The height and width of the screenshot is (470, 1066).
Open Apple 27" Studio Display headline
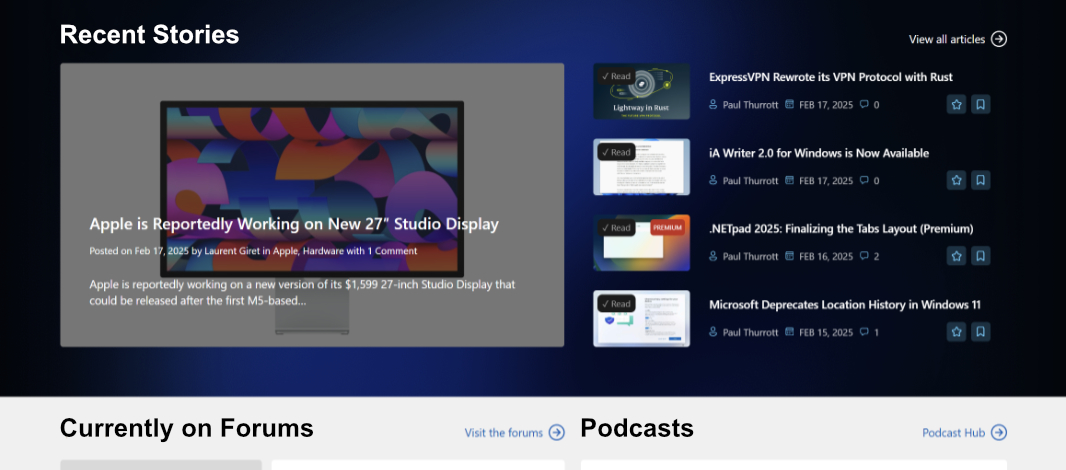coord(294,224)
